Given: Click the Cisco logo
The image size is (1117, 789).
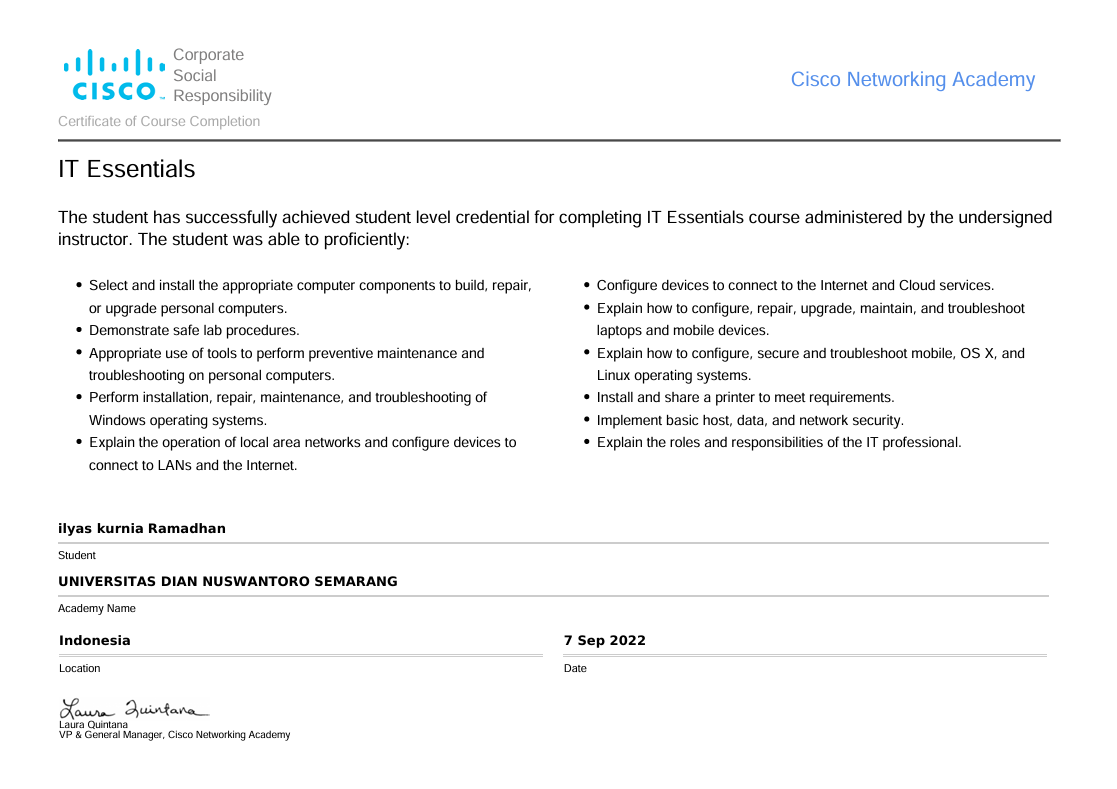Looking at the screenshot, I should (113, 75).
